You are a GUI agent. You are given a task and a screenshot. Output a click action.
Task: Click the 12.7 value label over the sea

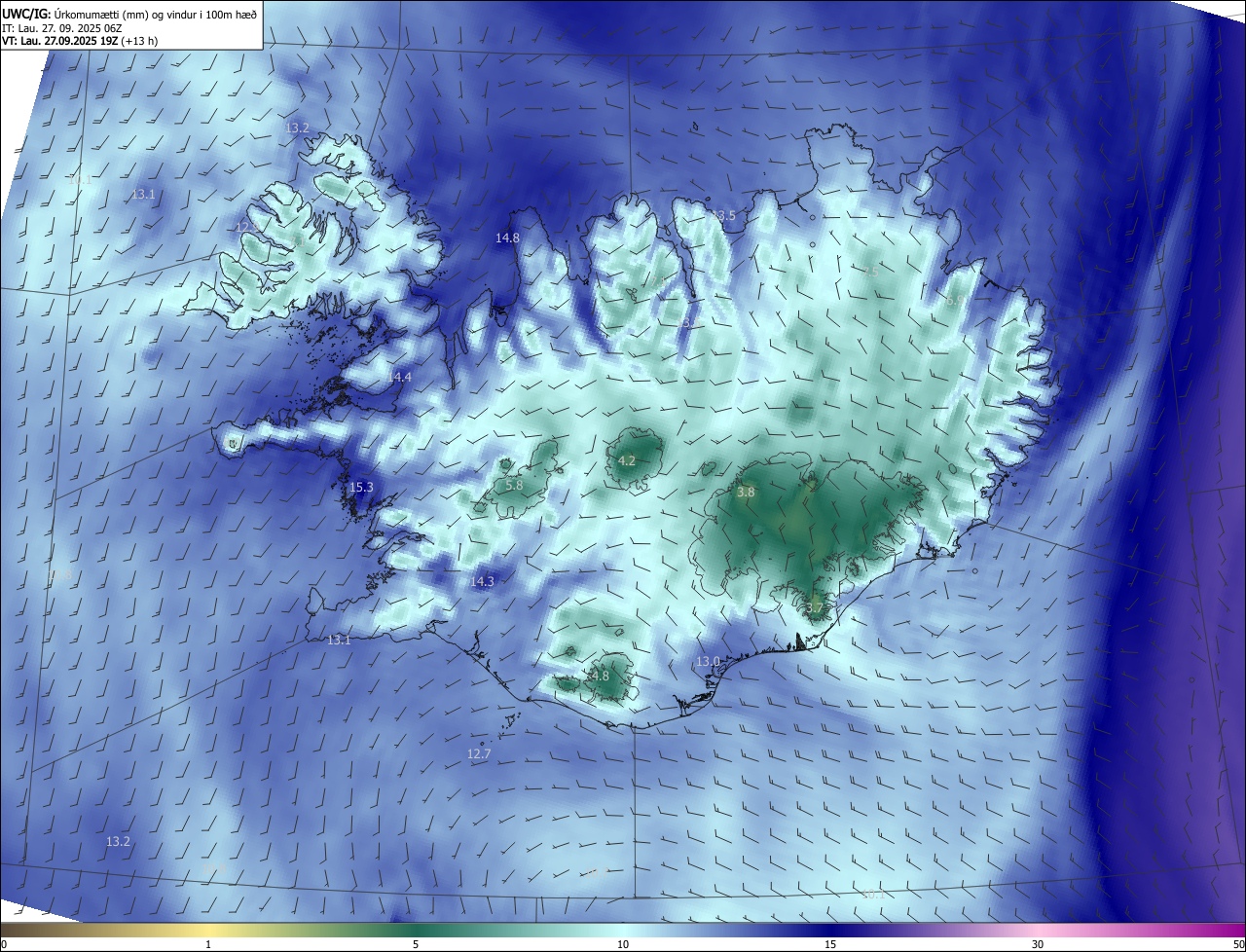pos(479,753)
